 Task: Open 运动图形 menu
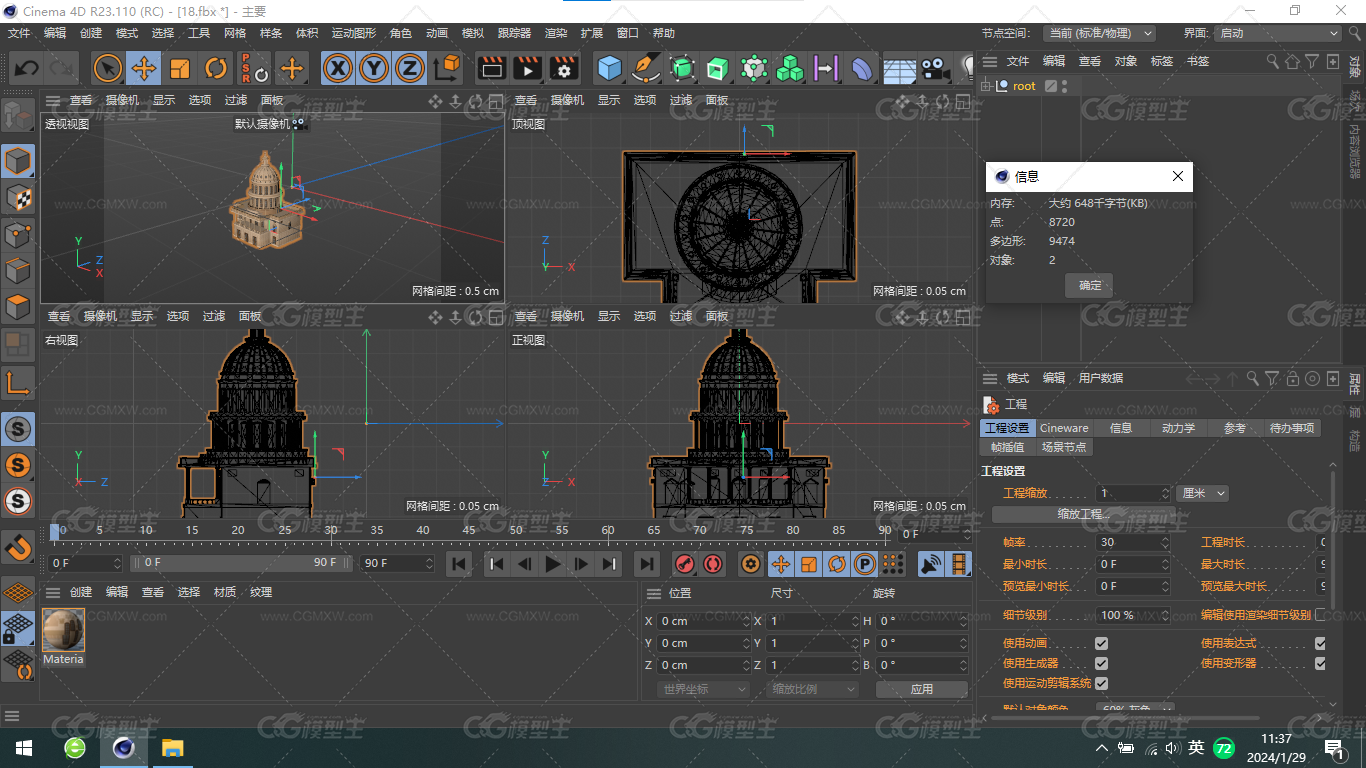pos(354,33)
